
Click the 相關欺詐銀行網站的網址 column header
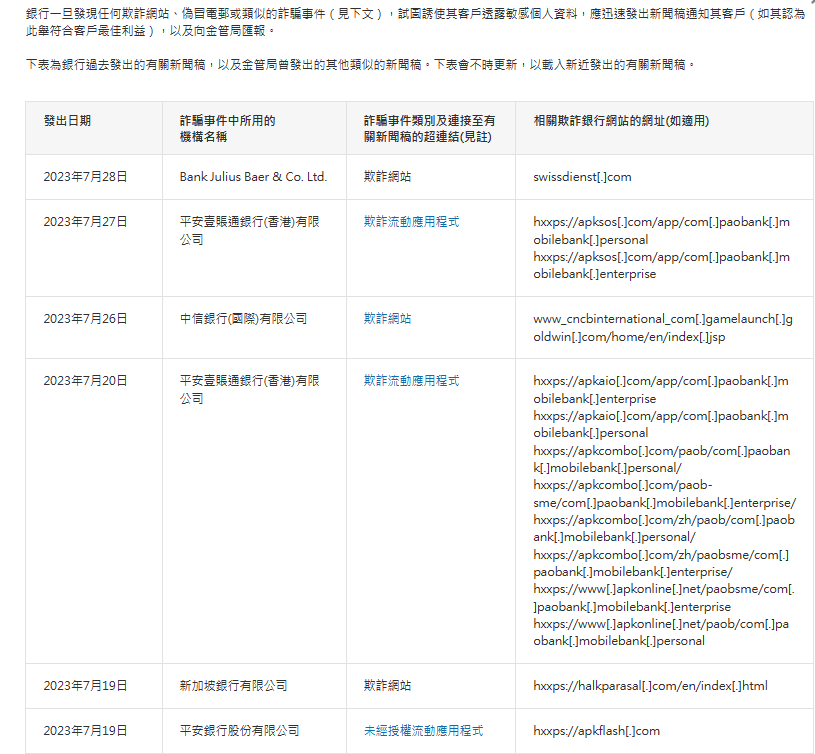tap(621, 120)
